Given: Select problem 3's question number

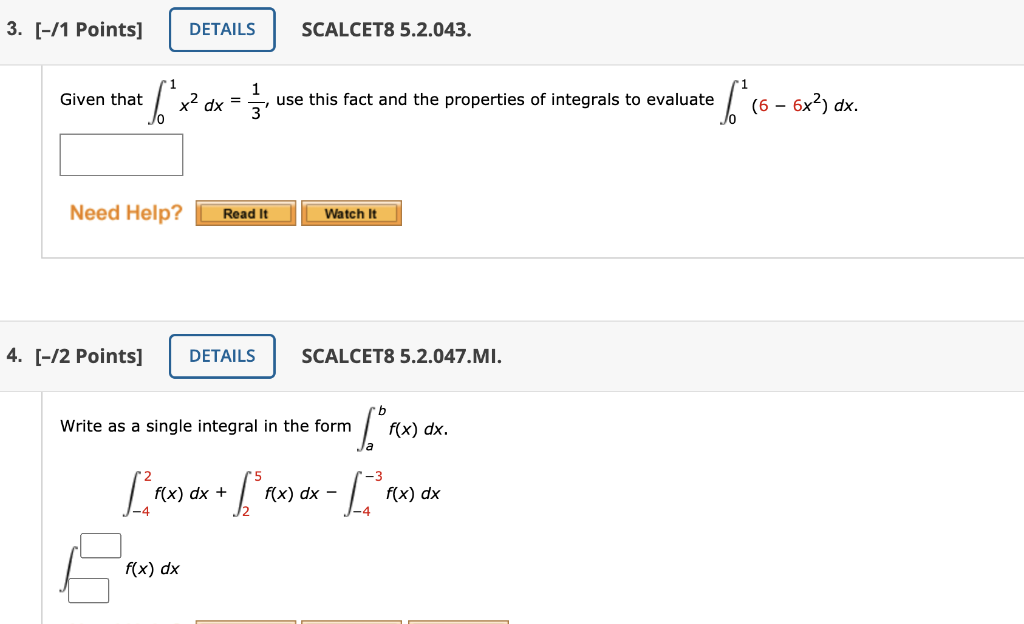Looking at the screenshot, I should click(x=13, y=29).
